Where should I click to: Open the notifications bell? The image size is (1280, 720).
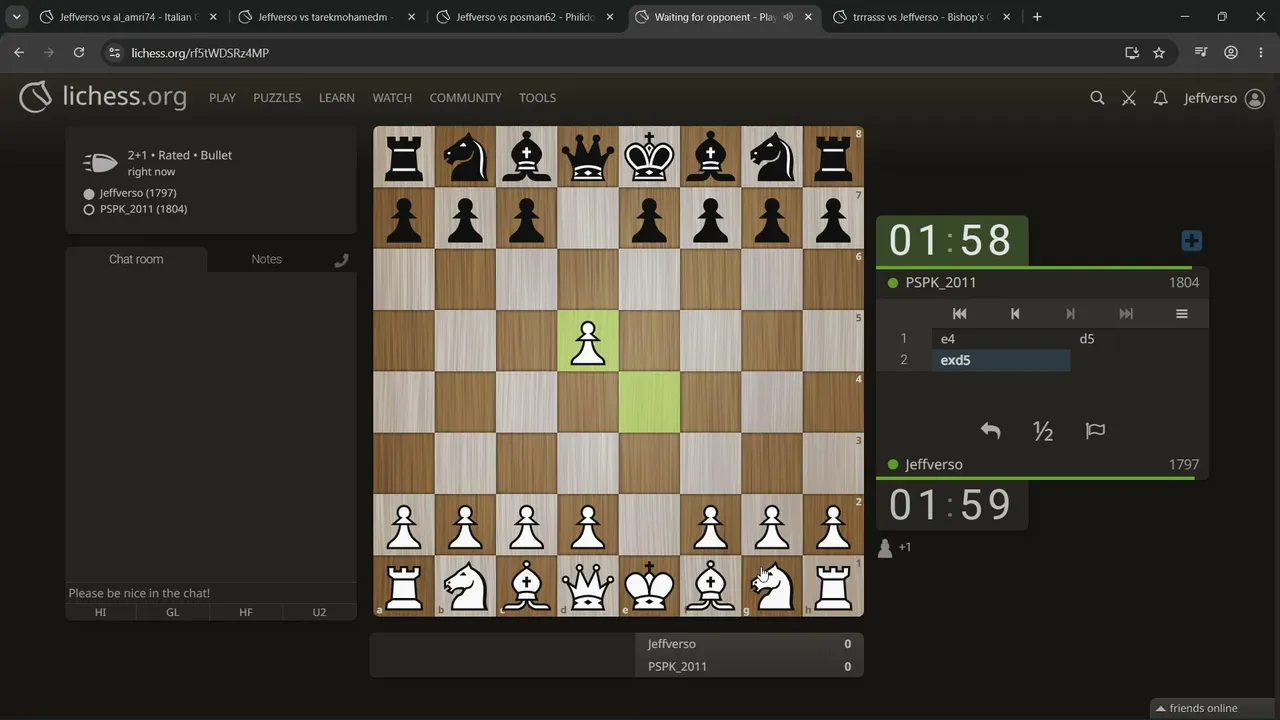pos(1160,98)
